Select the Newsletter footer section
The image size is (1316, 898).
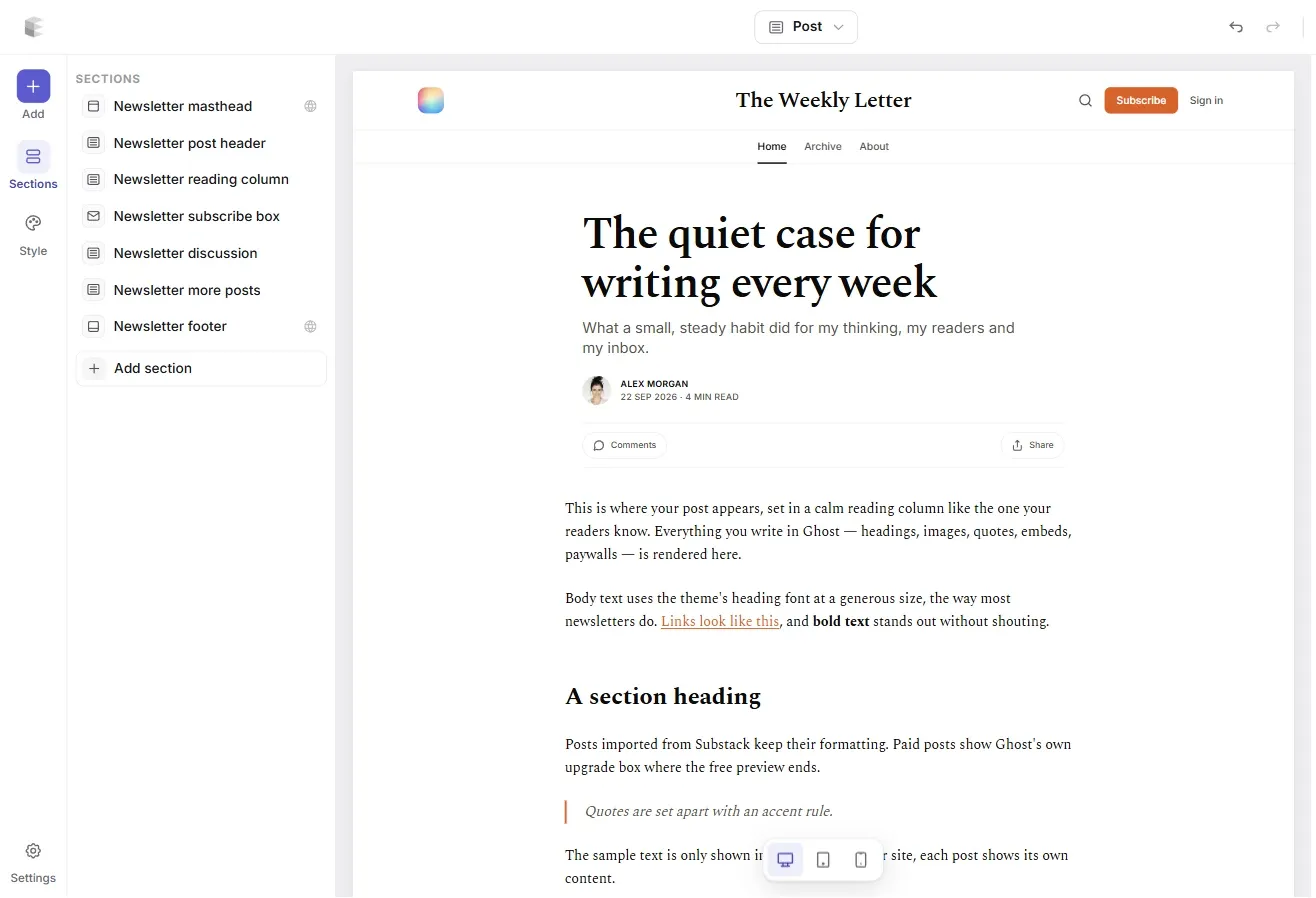tap(201, 326)
